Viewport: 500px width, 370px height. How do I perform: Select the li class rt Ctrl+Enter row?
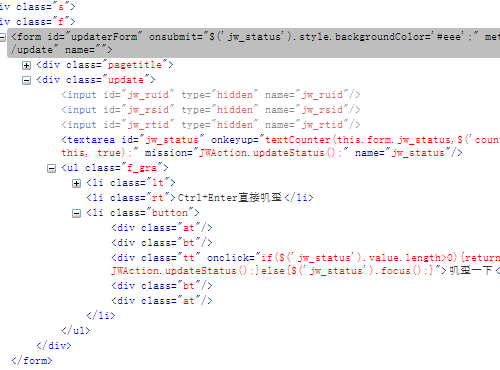coord(200,198)
